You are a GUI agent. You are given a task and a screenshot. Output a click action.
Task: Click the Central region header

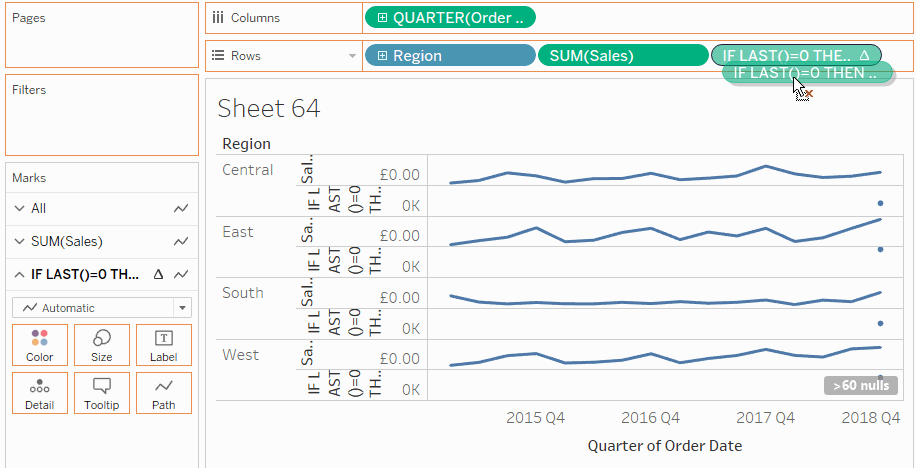tap(248, 170)
